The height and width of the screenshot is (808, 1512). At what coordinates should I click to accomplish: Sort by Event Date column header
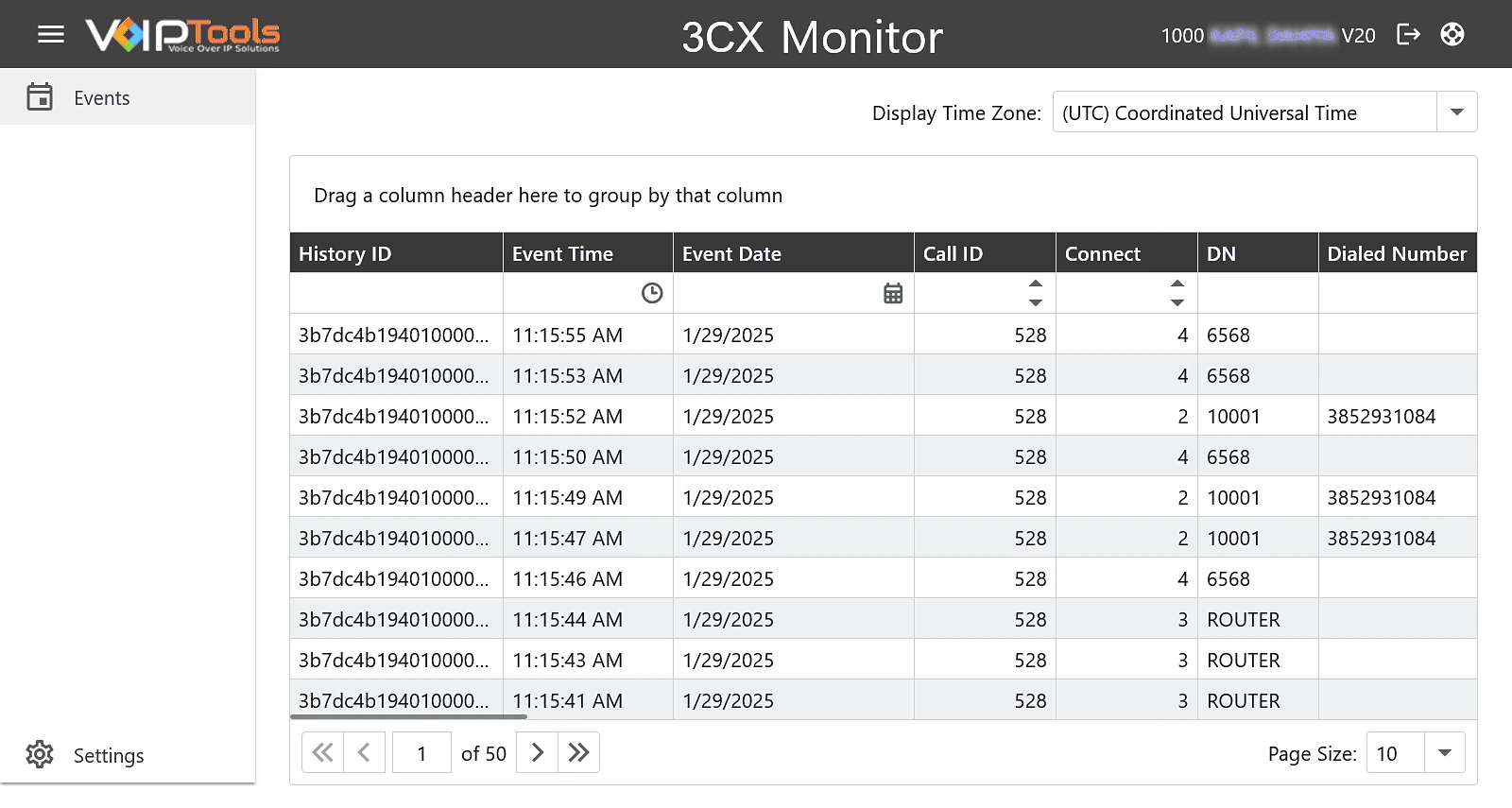coord(794,253)
